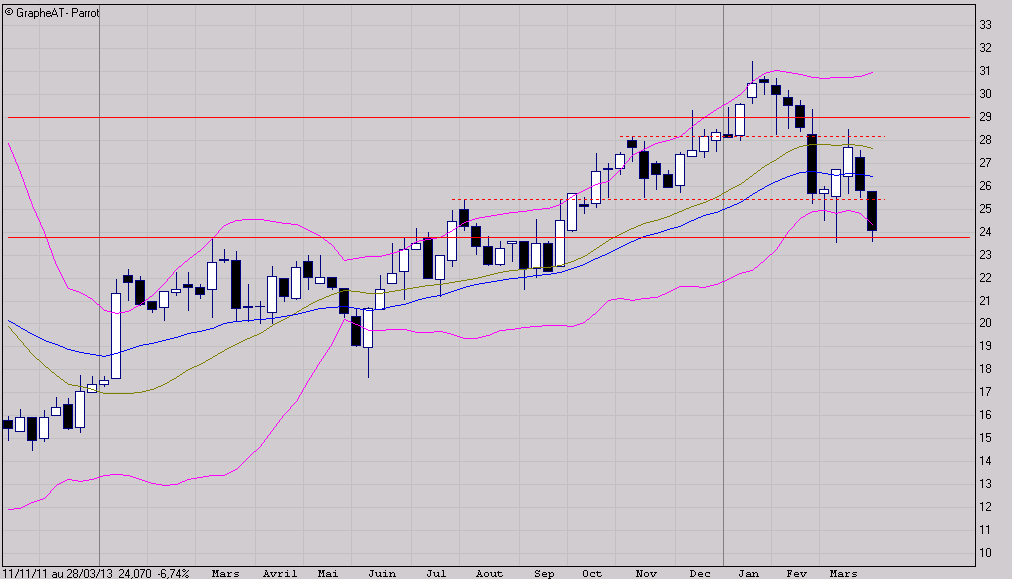This screenshot has height=579, width=1012.
Task: Click the 21 price axis label
Action: pos(986,301)
